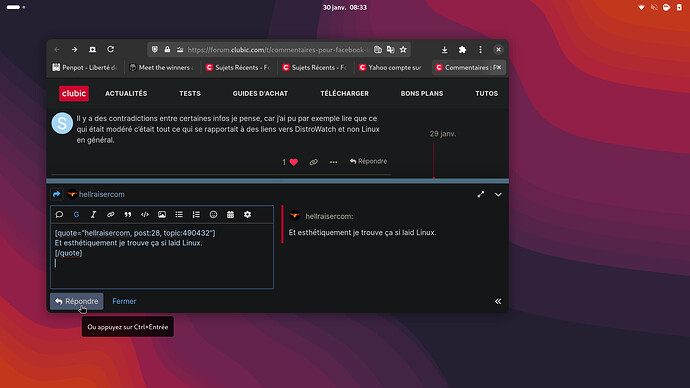Open the TUTOS section
Viewport: 690px width, 388px height.
point(487,93)
